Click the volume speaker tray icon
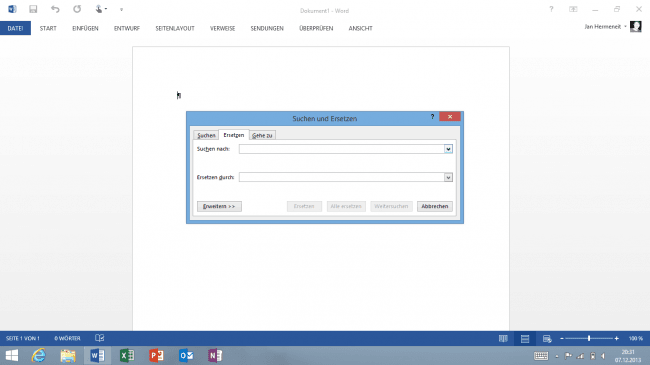This screenshot has width=650, height=365. tap(604, 356)
